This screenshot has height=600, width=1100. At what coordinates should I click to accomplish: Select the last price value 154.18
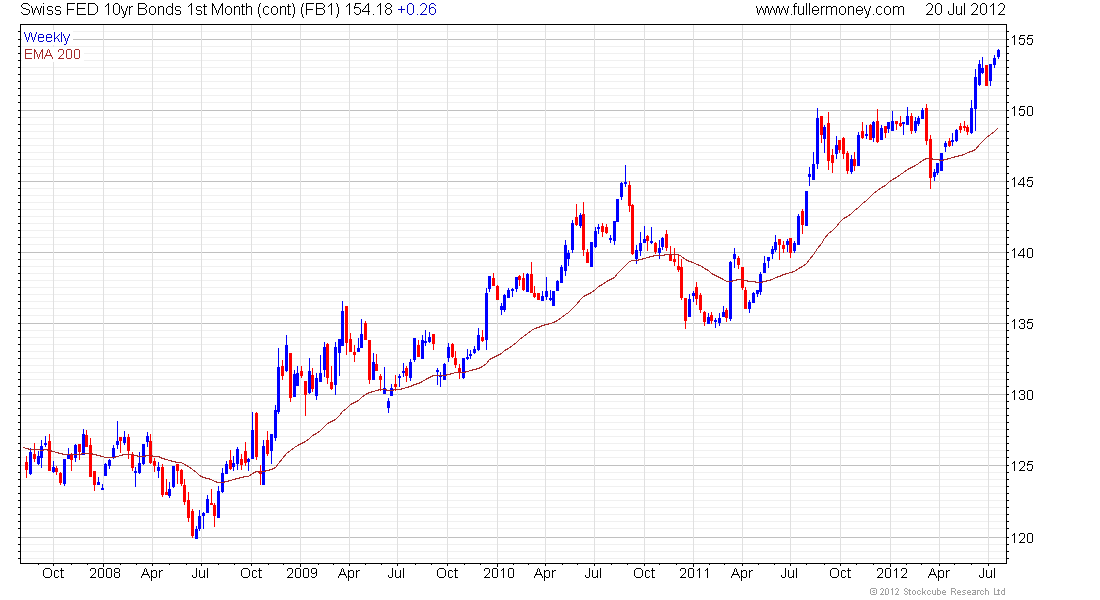click(x=368, y=9)
